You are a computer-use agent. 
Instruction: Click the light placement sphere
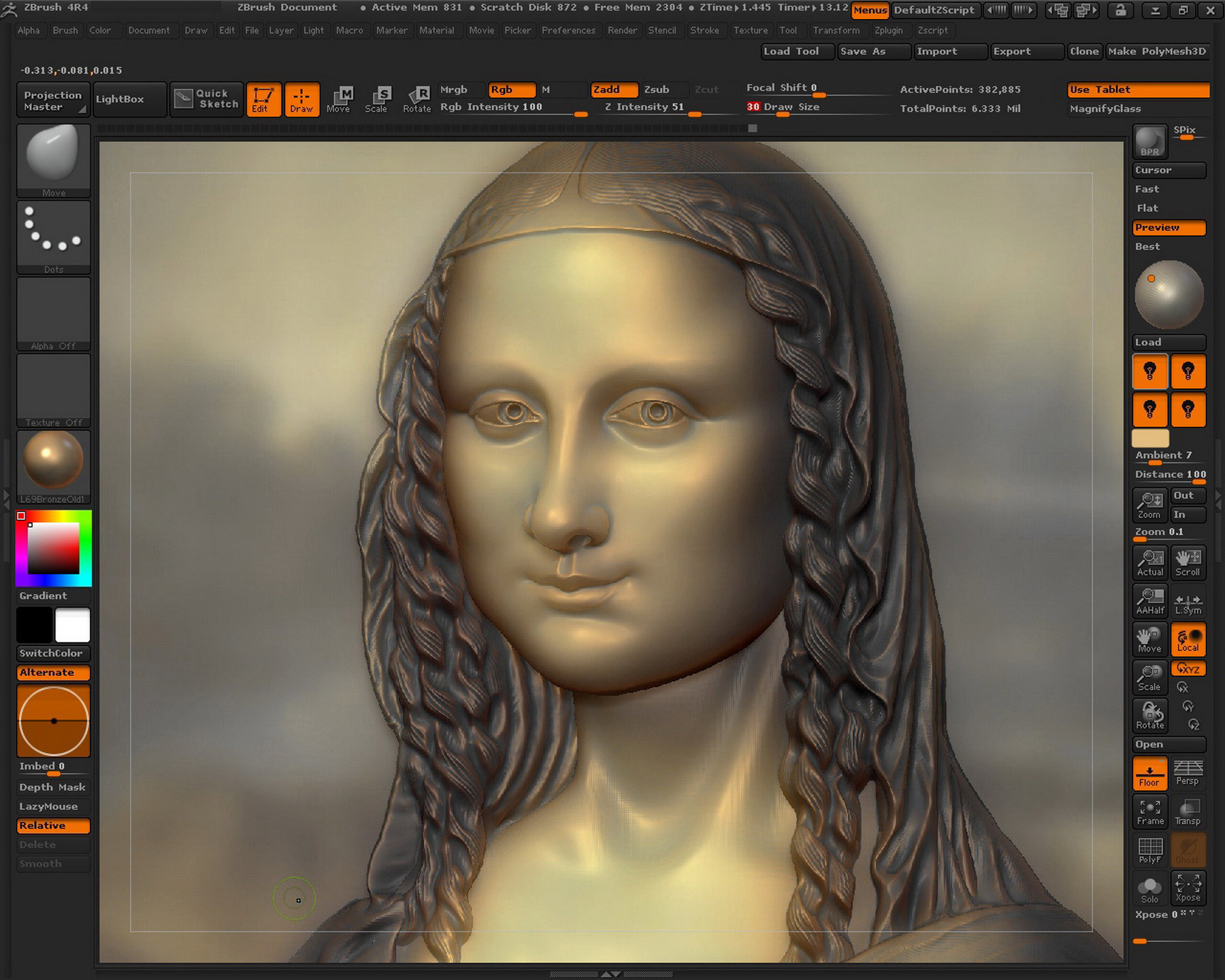click(x=1169, y=295)
